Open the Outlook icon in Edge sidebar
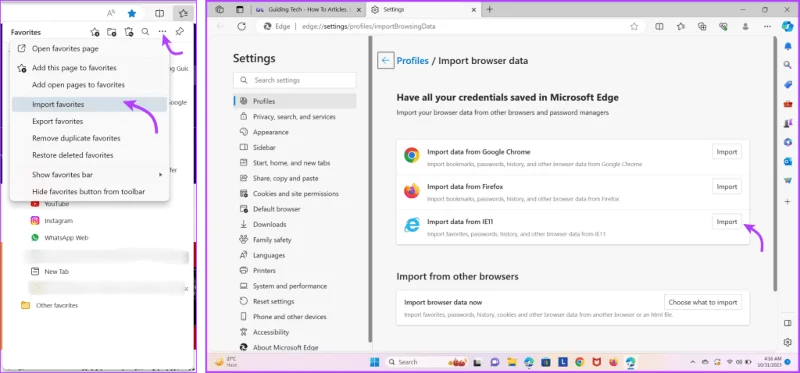Image resolution: width=800 pixels, height=373 pixels. [x=787, y=161]
